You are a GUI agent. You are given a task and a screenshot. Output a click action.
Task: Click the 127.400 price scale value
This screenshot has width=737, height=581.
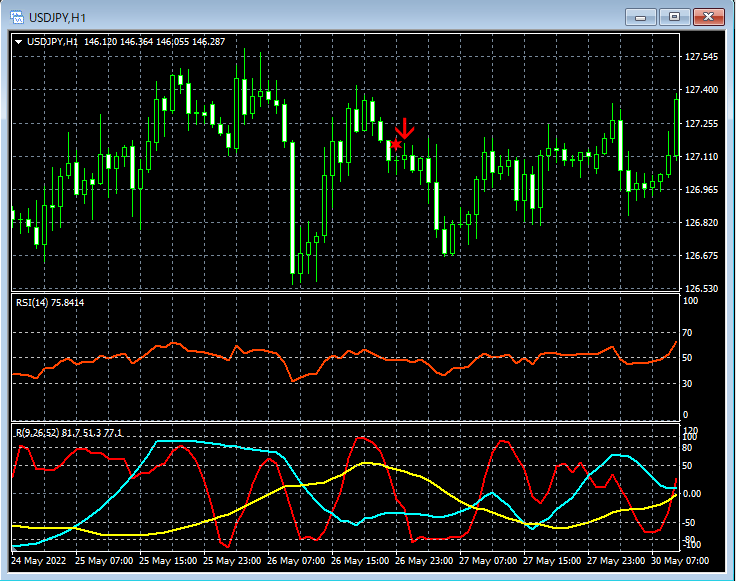[701, 90]
